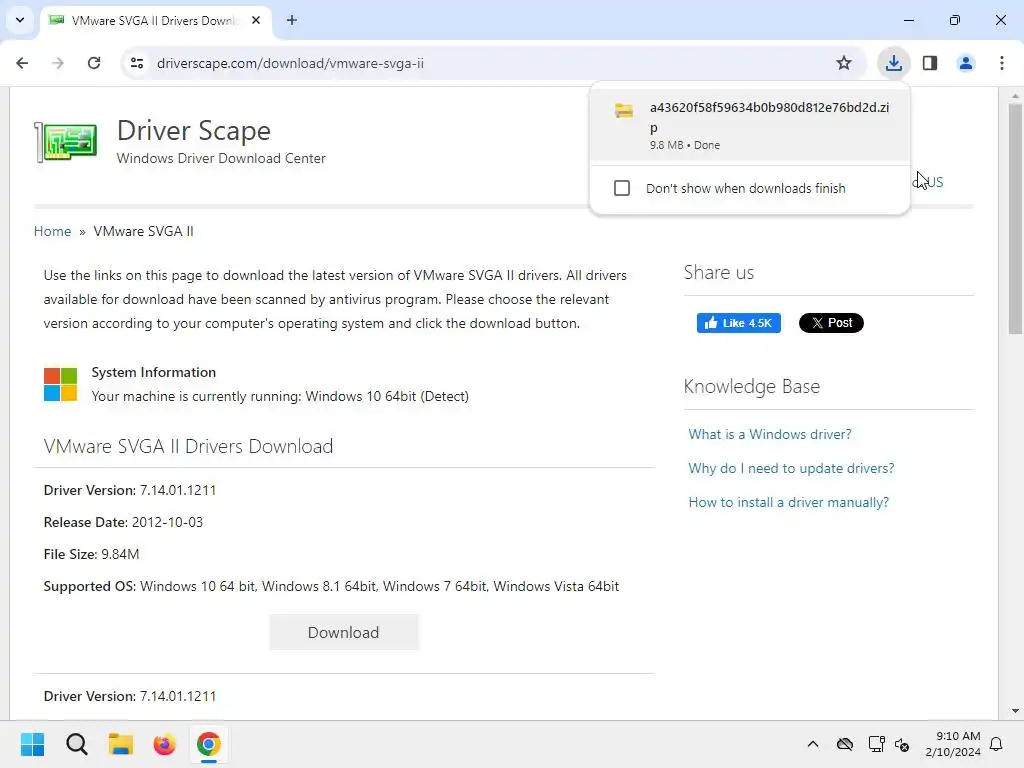Show hidden system tray icons
The width and height of the screenshot is (1024, 768).
pos(813,744)
